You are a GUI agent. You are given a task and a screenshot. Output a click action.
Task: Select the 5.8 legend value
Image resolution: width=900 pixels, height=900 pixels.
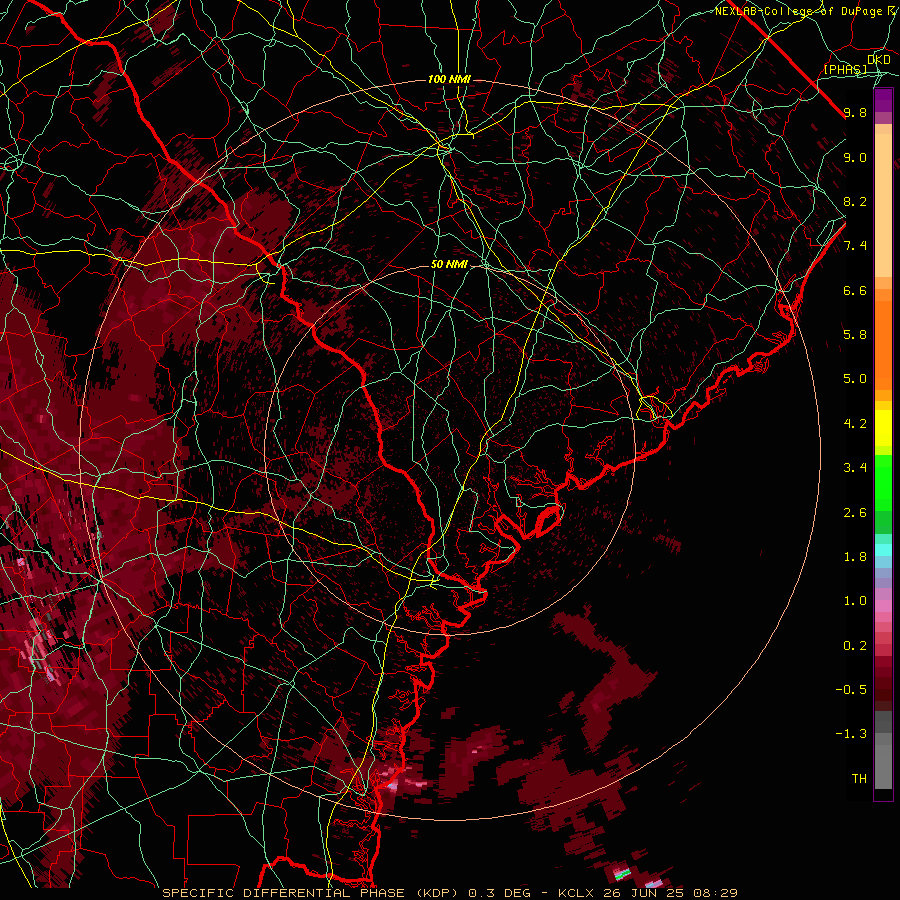coord(855,335)
